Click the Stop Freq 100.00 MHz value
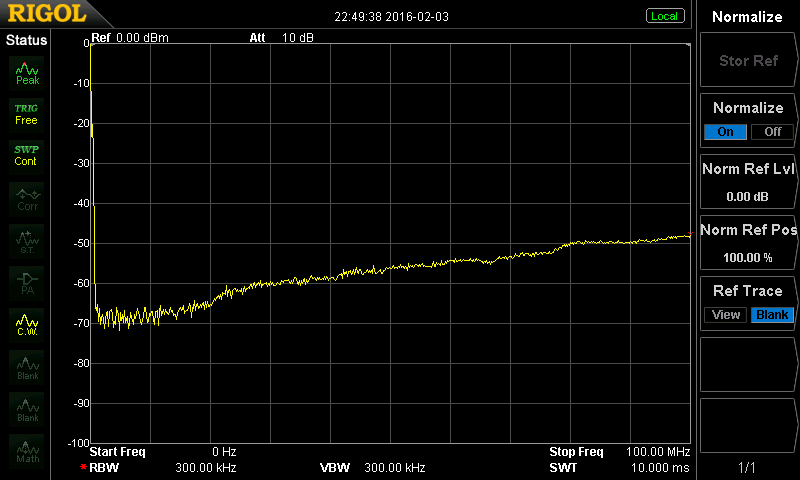 point(658,452)
